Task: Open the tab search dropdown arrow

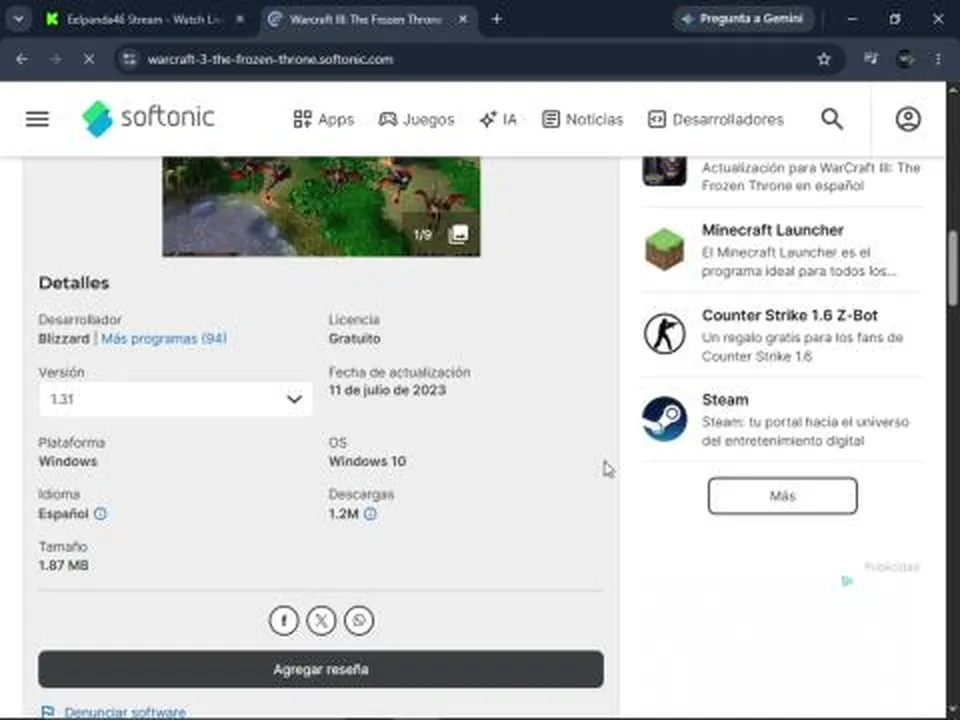Action: click(x=18, y=20)
